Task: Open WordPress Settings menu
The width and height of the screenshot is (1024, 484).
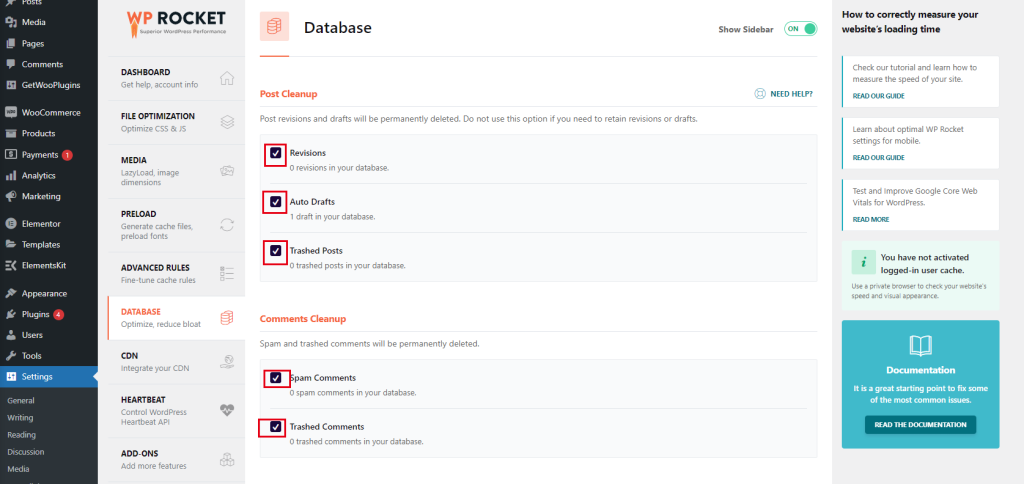Action: click(x=49, y=377)
